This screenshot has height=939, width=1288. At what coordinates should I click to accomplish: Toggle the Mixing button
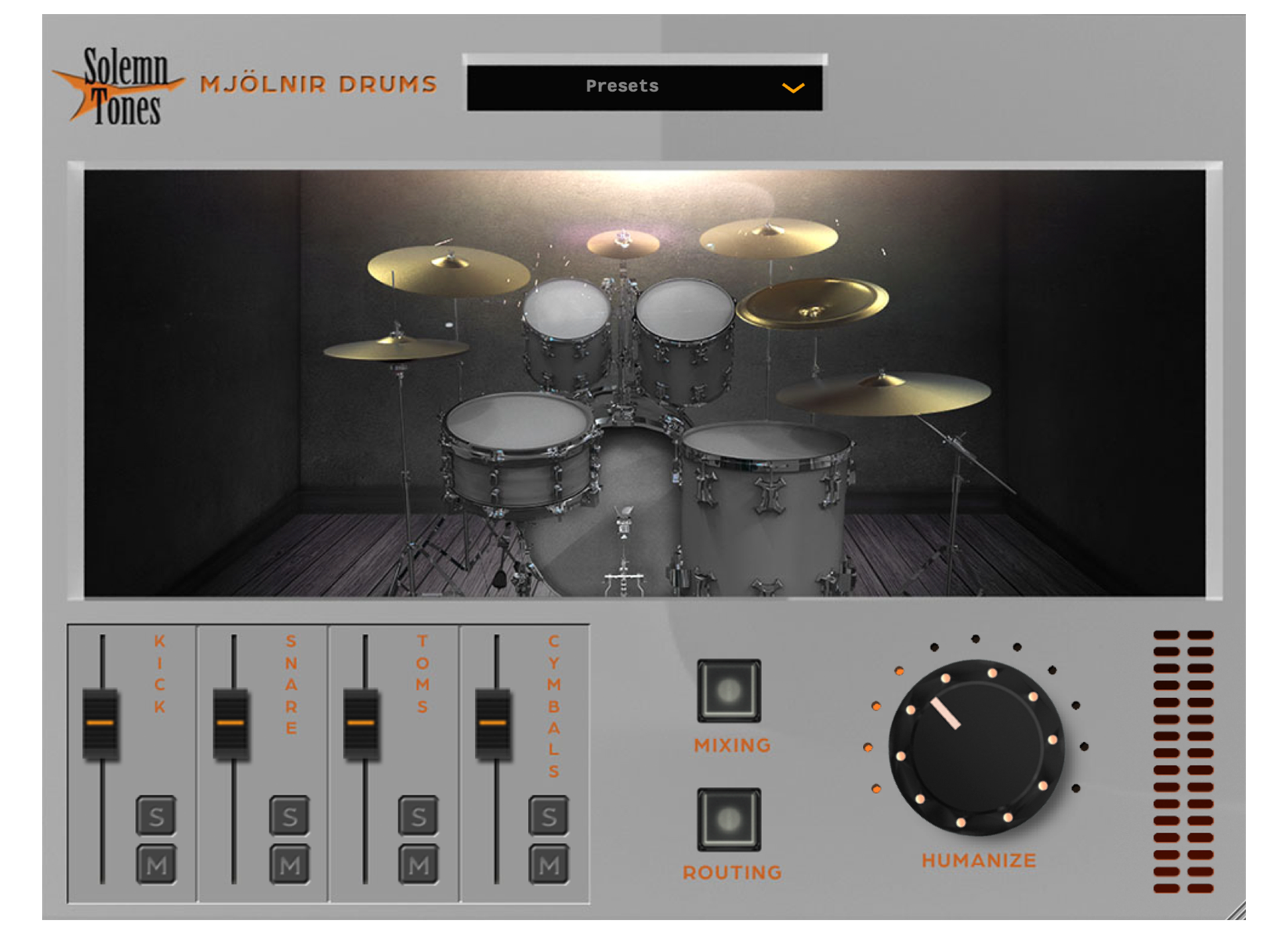729,690
